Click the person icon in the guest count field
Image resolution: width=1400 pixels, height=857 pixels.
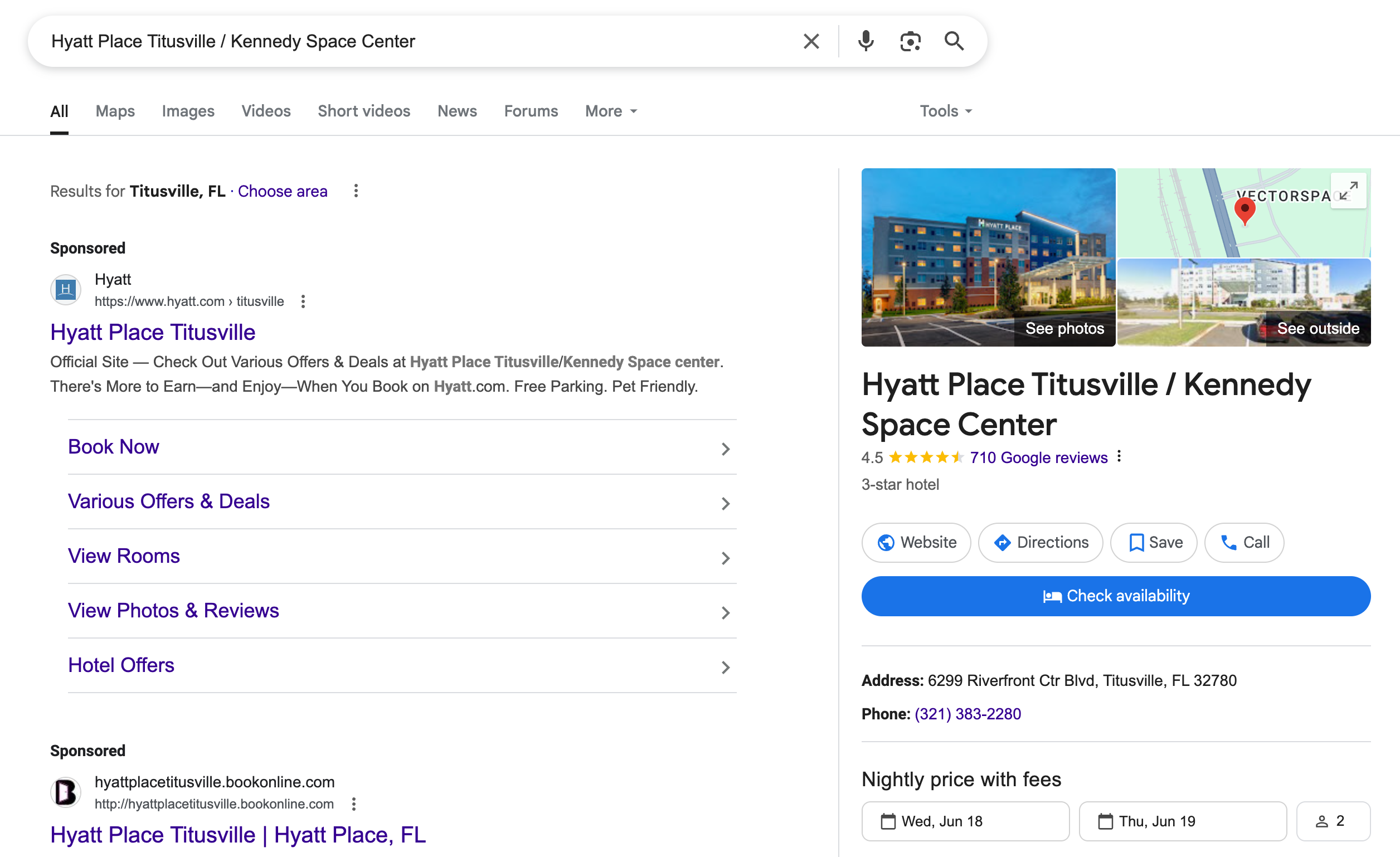[1321, 821]
